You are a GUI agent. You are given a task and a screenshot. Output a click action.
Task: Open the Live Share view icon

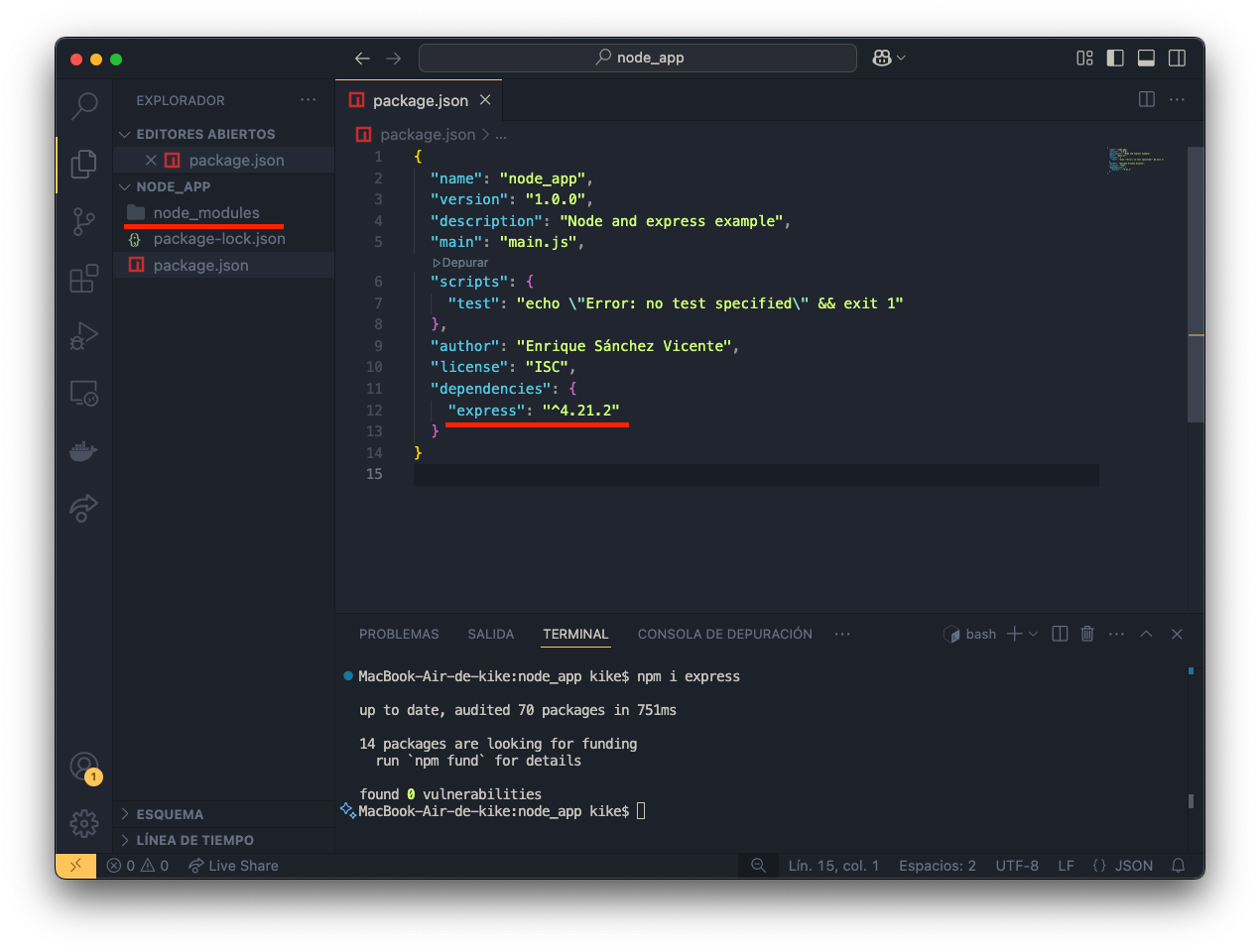coord(84,509)
